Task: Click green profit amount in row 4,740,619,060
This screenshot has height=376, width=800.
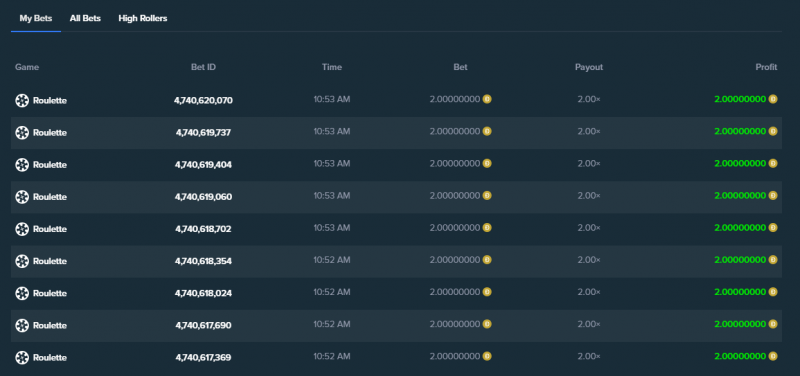Action: click(740, 195)
